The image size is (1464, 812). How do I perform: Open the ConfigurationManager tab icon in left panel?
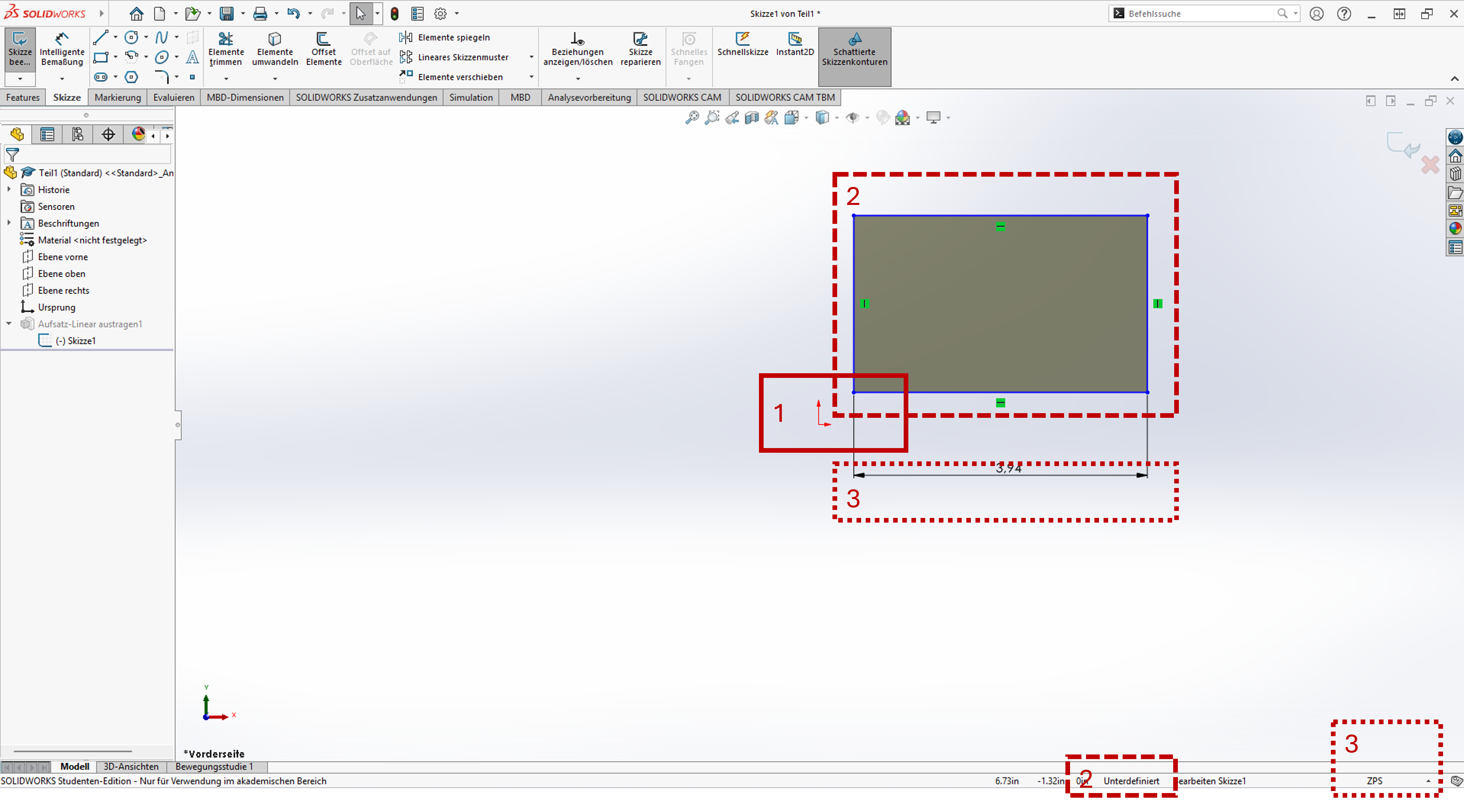tap(77, 135)
